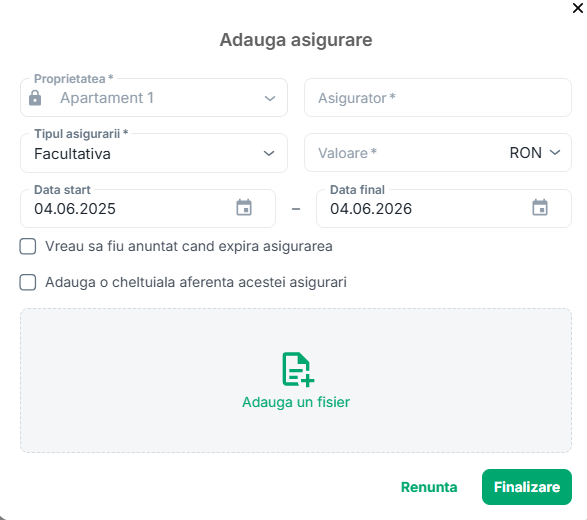Viewport: 587px width, 520px height.
Task: Click the dashed file upload drop area
Action: (x=296, y=380)
